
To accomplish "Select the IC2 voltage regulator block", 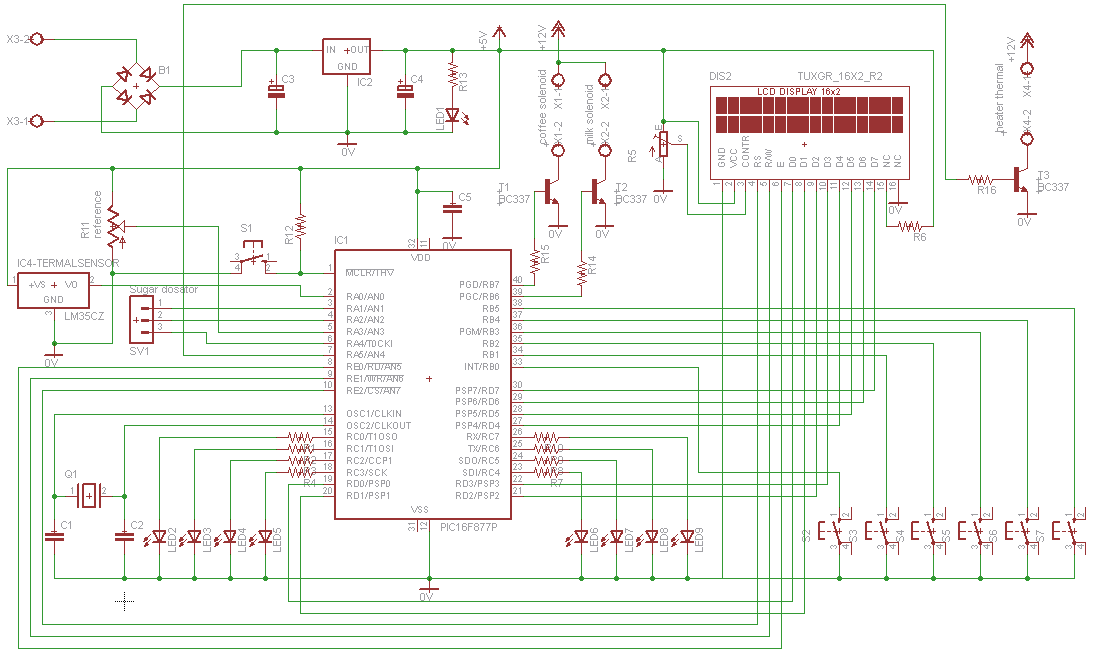I will click(x=346, y=57).
